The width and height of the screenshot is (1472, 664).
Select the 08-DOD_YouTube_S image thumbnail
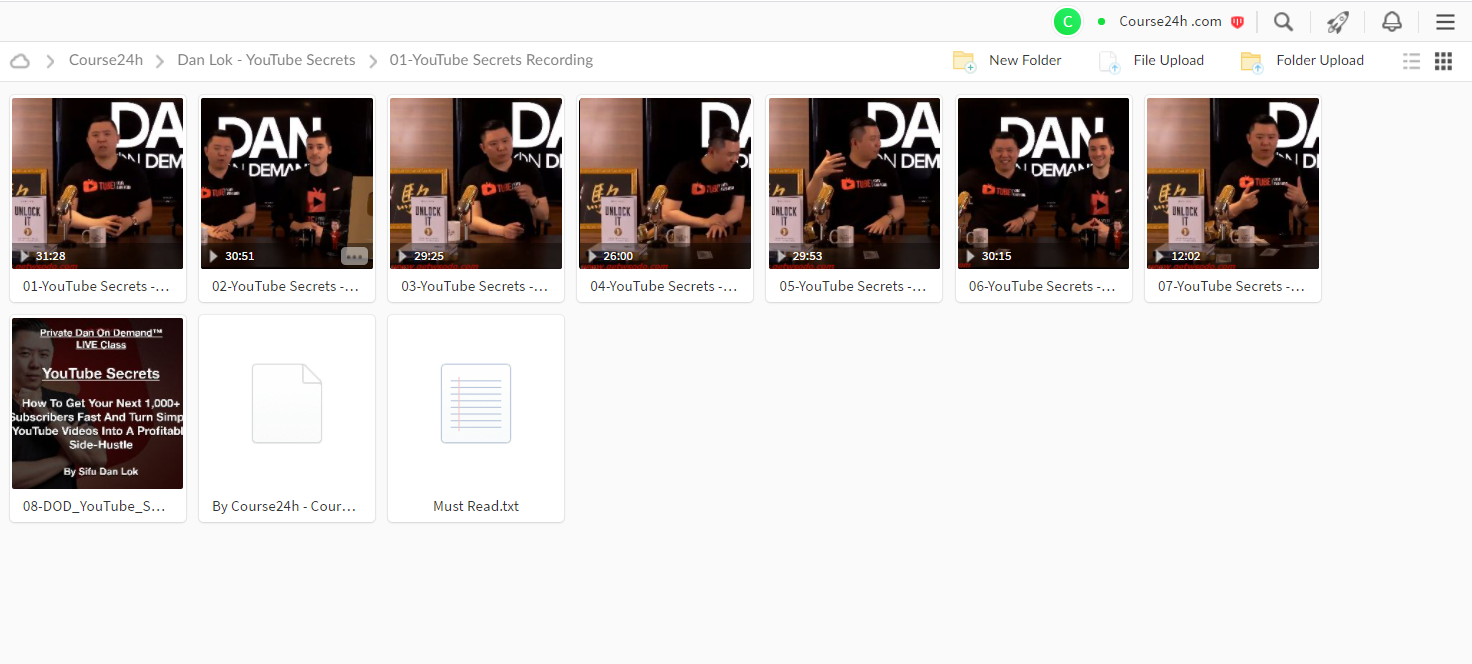click(x=98, y=403)
